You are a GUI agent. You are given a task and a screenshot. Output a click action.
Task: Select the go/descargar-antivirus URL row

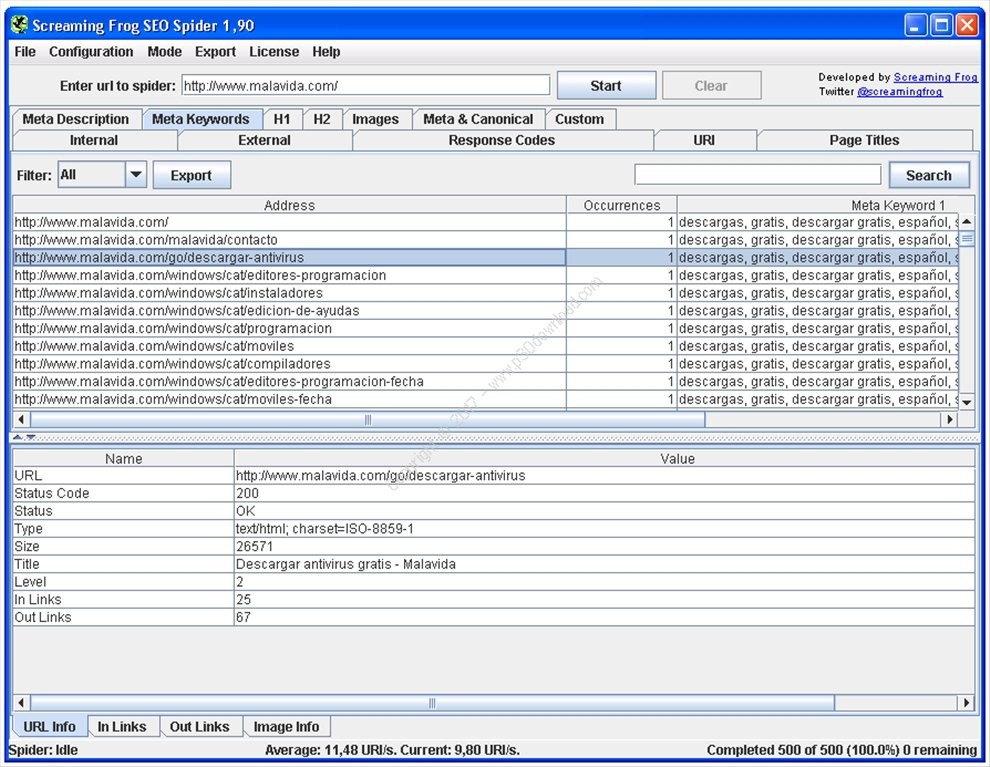point(486,258)
